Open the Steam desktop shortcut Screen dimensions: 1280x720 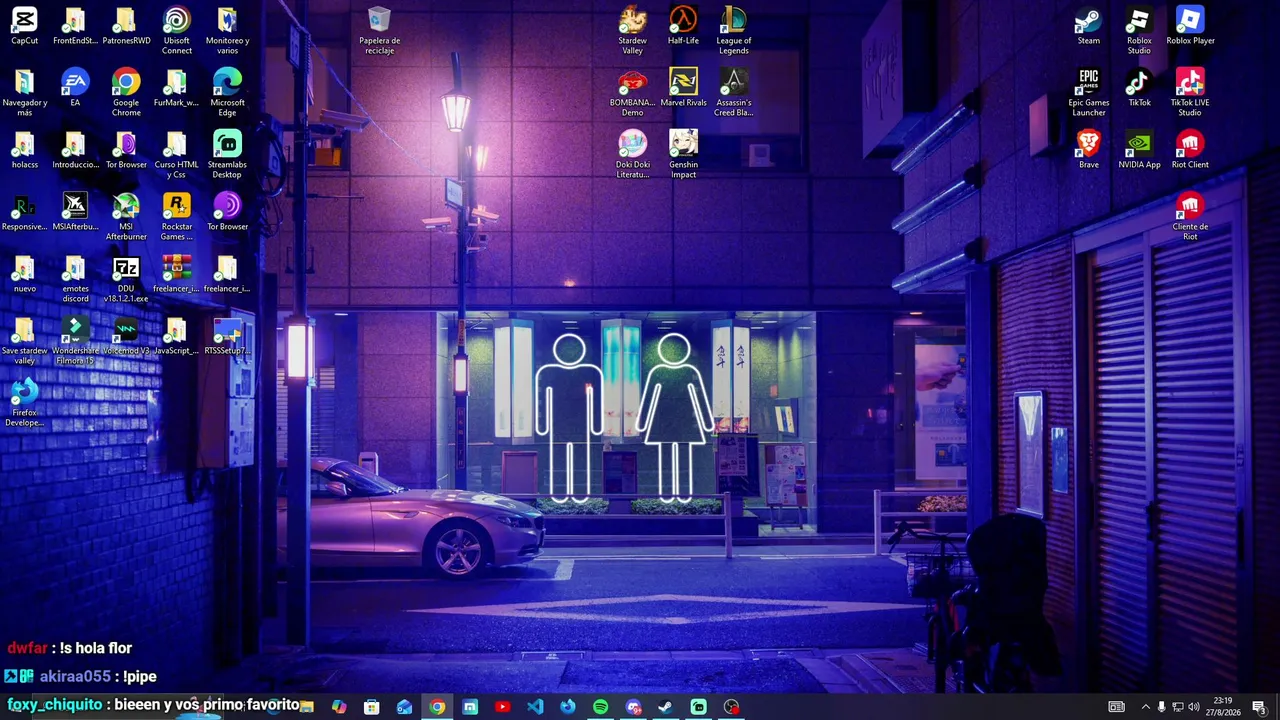coord(1088,26)
